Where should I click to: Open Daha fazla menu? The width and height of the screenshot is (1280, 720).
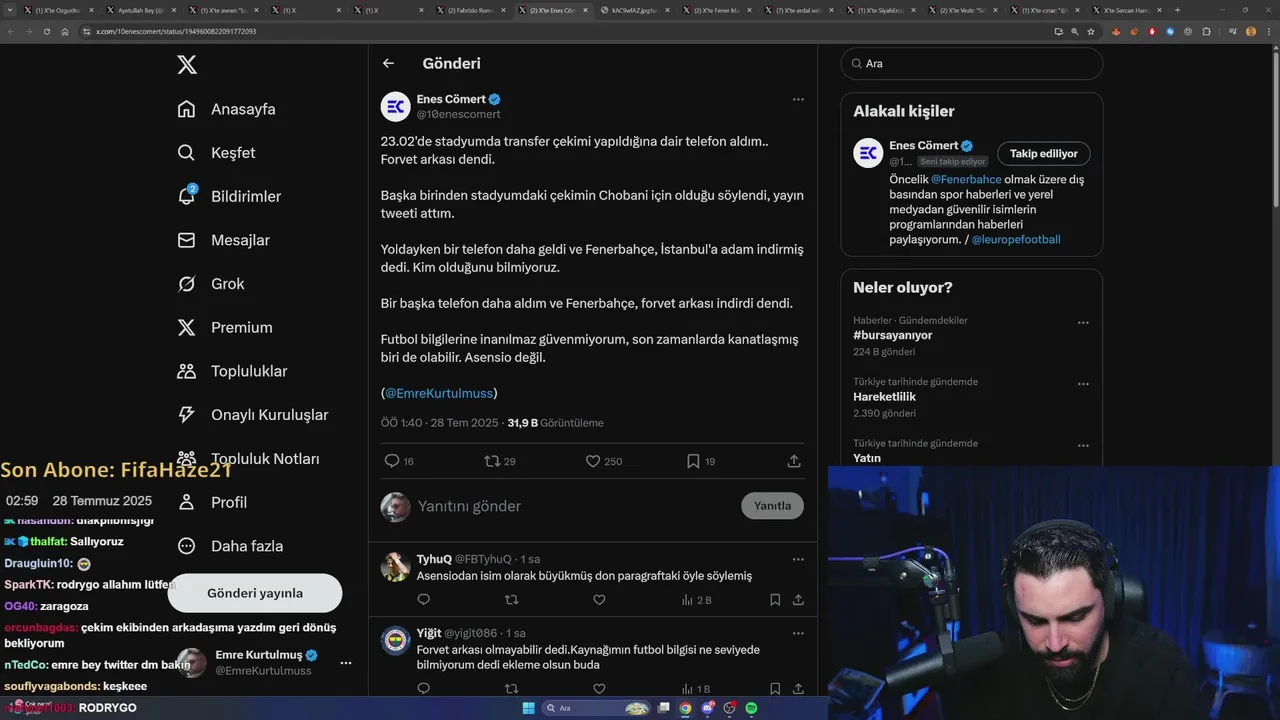(230, 546)
